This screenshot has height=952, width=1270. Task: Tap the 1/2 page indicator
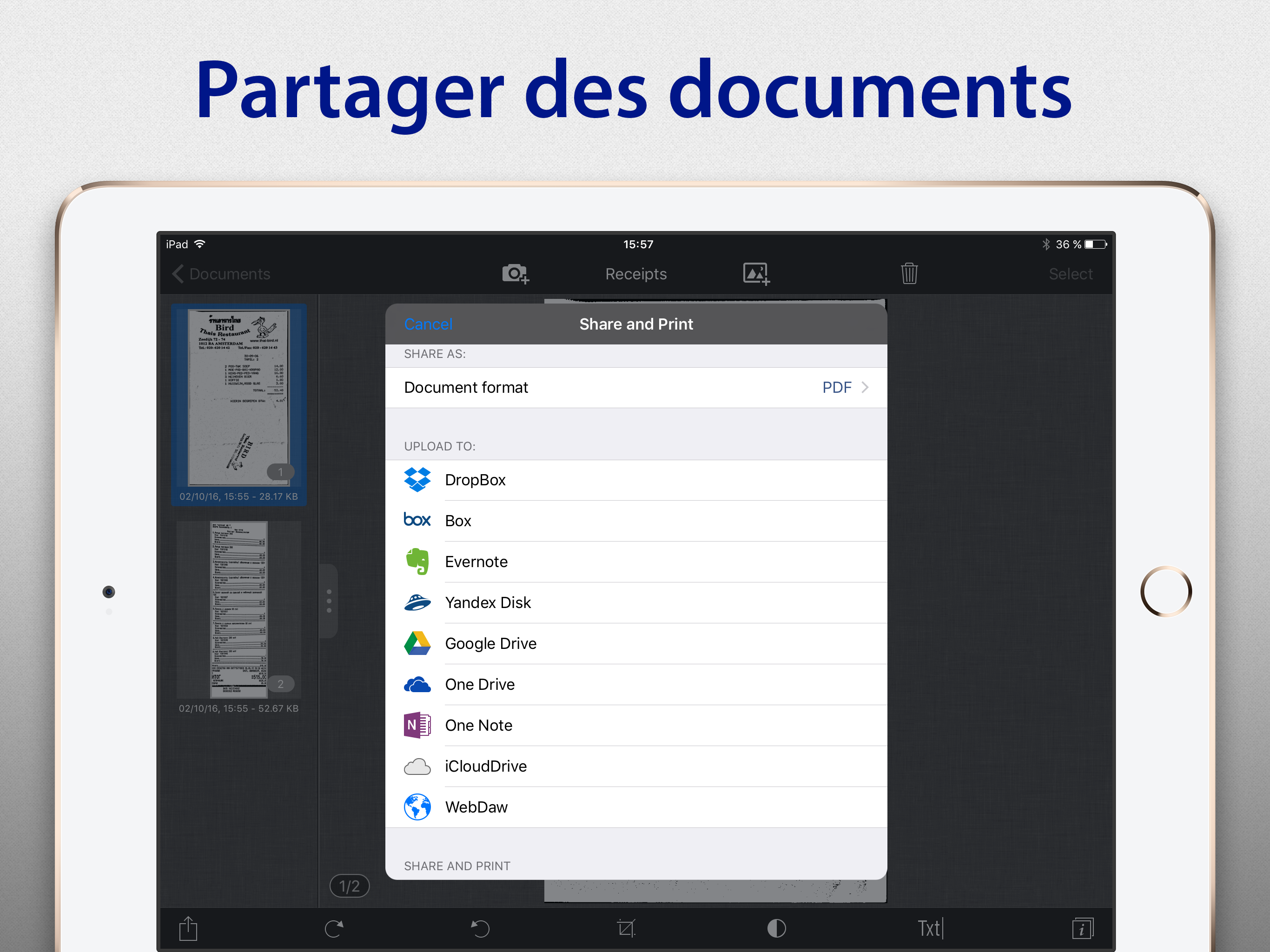pos(349,886)
